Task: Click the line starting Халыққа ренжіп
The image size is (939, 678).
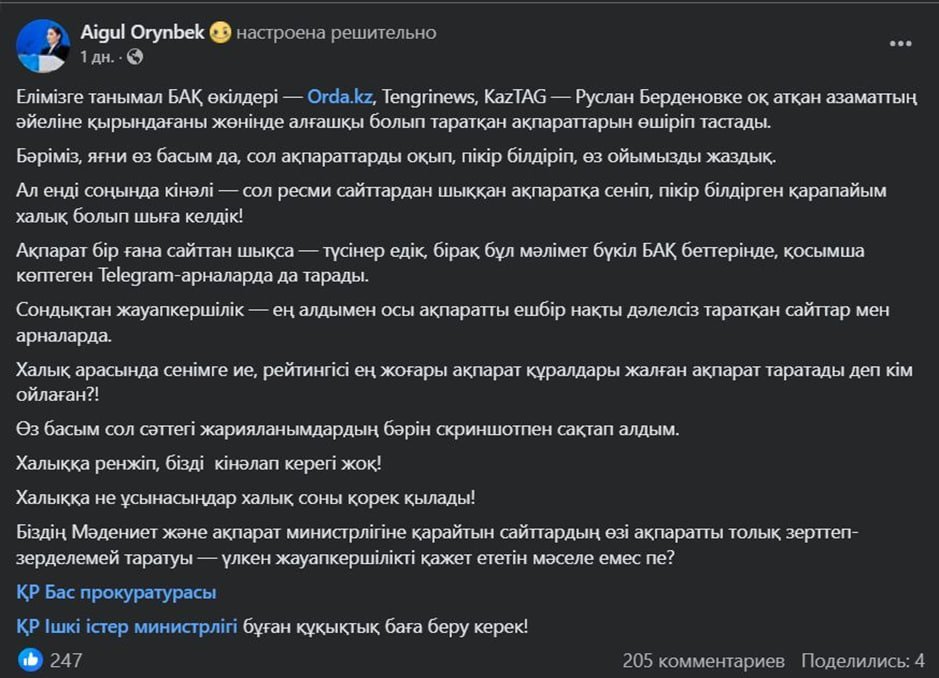Action: 199,463
